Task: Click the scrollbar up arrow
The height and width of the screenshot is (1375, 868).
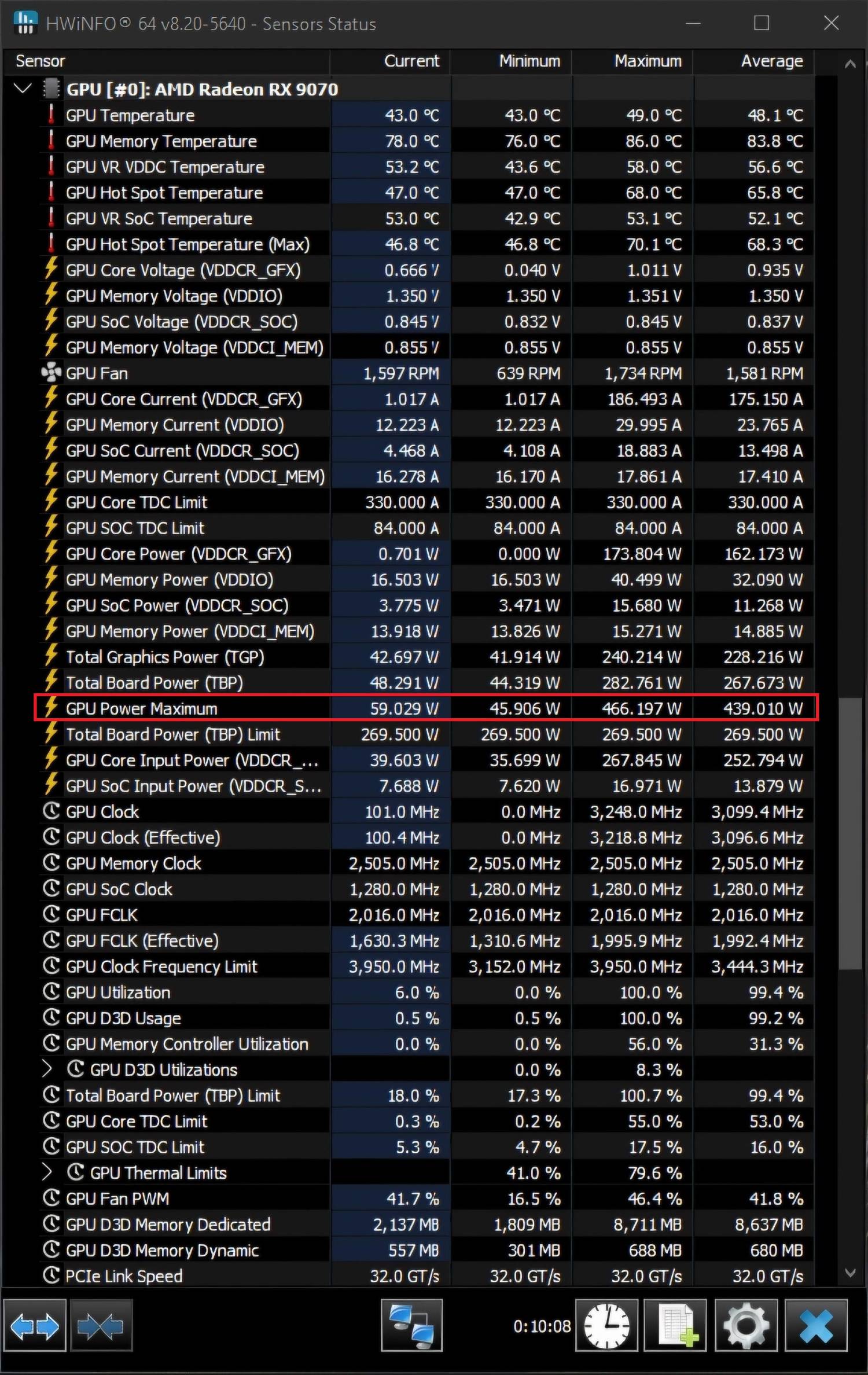Action: tap(850, 64)
